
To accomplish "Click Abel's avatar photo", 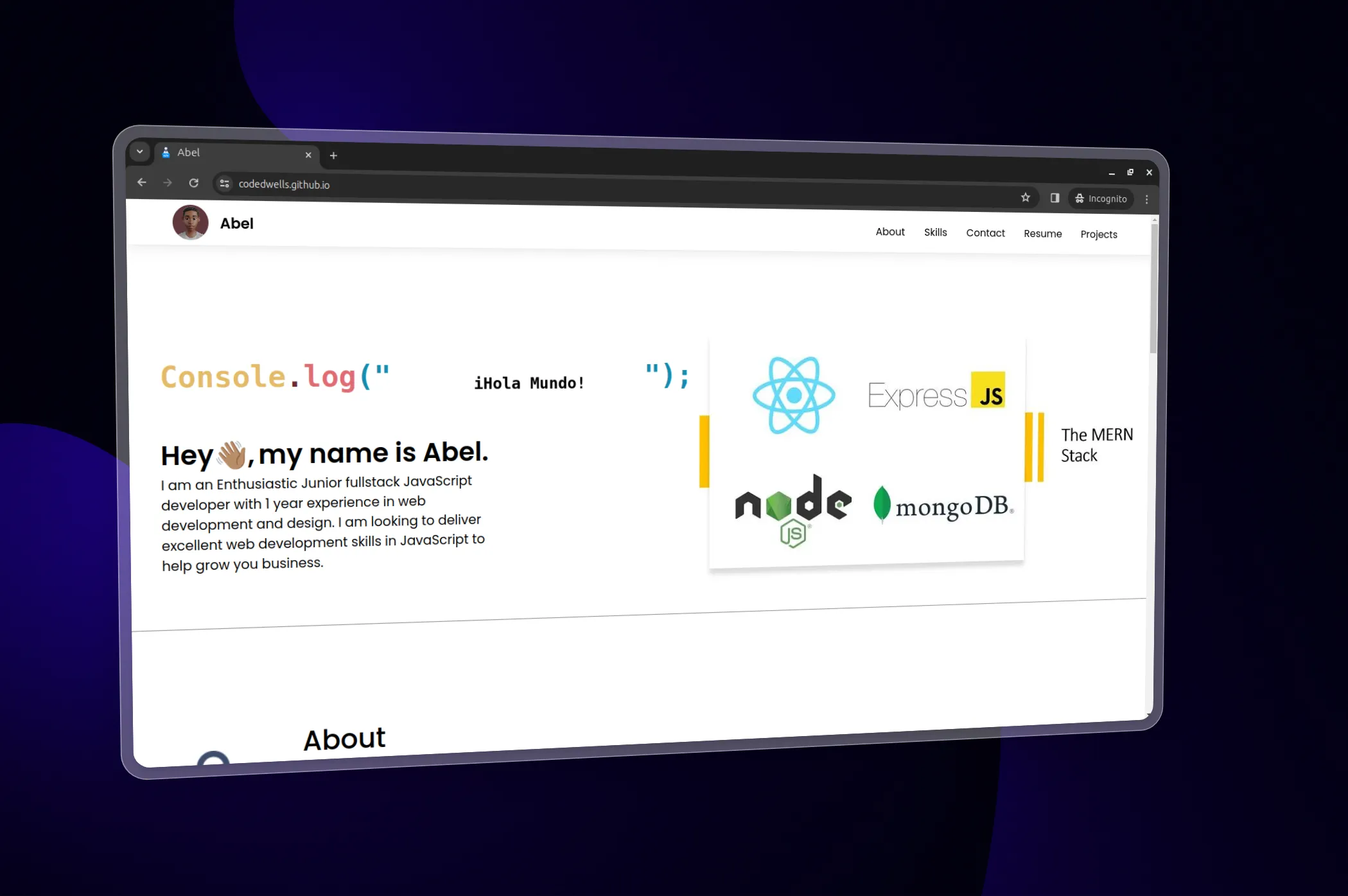I will point(190,222).
